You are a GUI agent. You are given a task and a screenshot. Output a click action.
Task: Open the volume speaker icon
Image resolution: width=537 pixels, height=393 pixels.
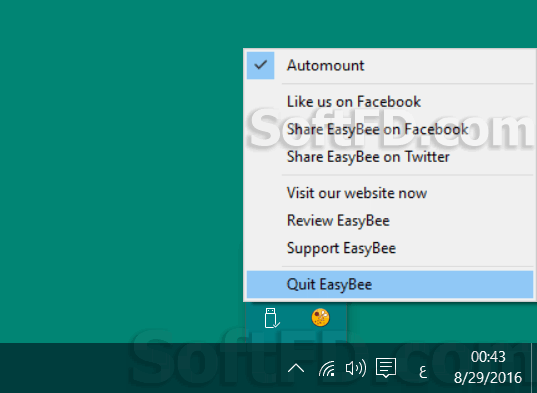356,368
